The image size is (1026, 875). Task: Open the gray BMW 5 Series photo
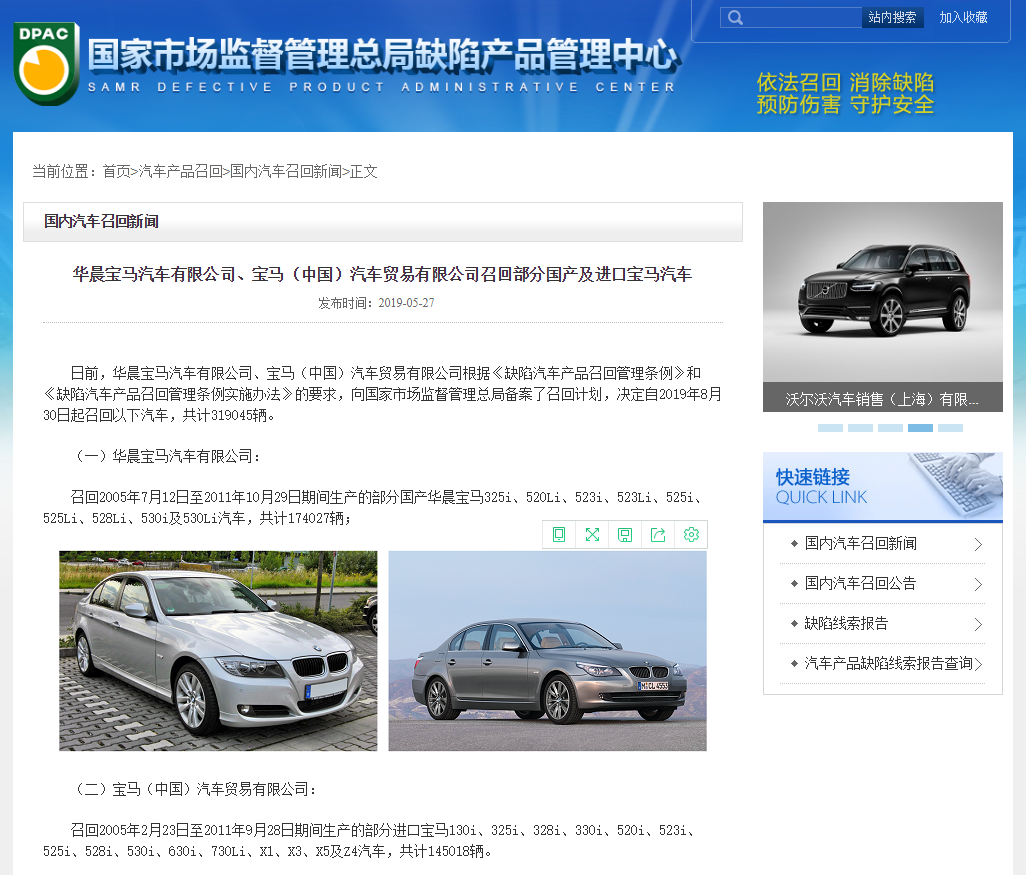547,651
